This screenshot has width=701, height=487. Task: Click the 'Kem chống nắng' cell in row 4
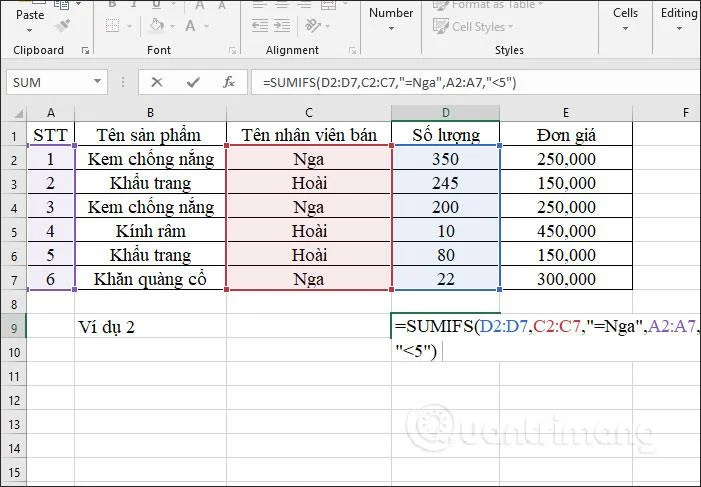(150, 206)
